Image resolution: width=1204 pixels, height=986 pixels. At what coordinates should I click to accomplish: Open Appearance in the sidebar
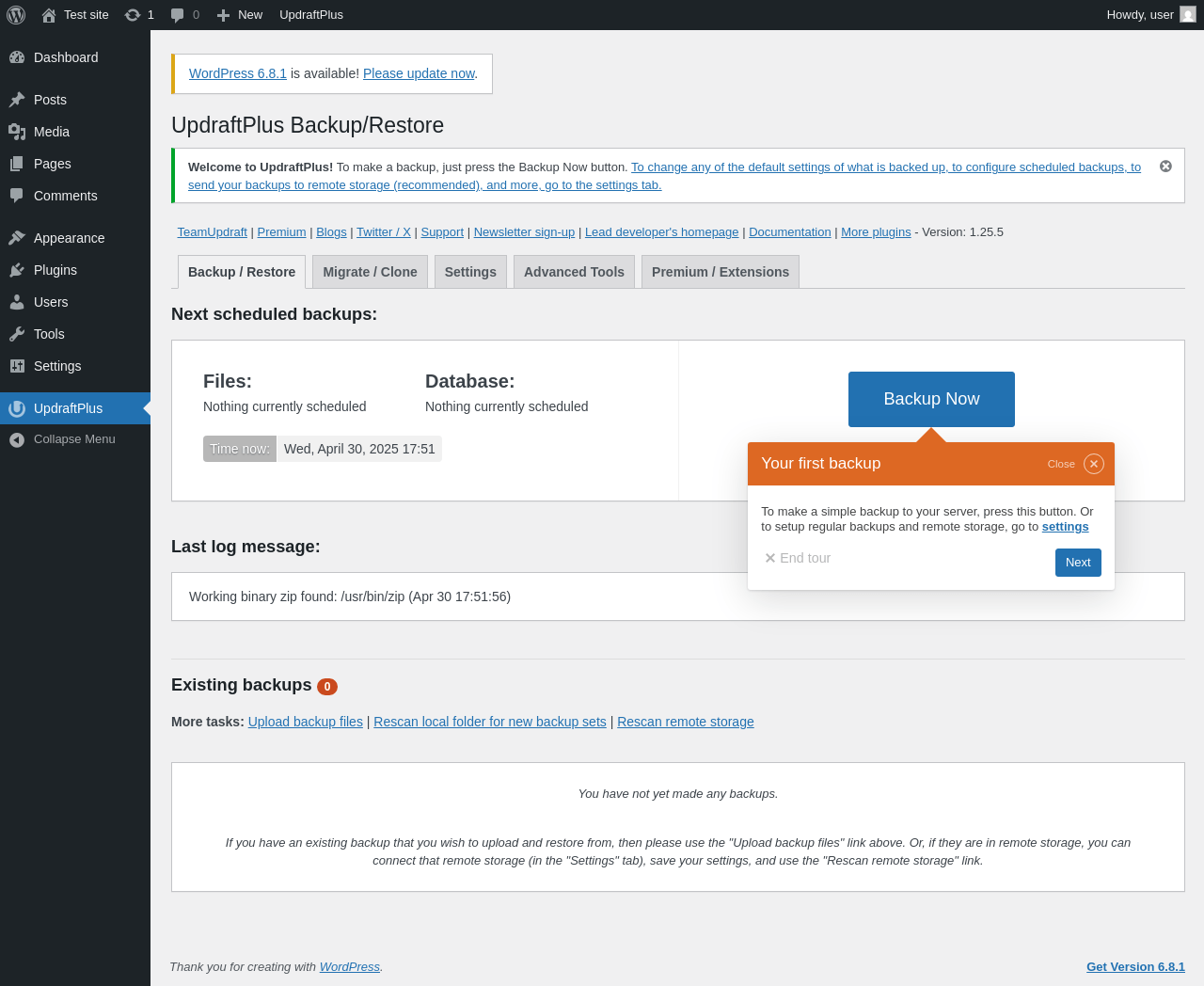[70, 238]
